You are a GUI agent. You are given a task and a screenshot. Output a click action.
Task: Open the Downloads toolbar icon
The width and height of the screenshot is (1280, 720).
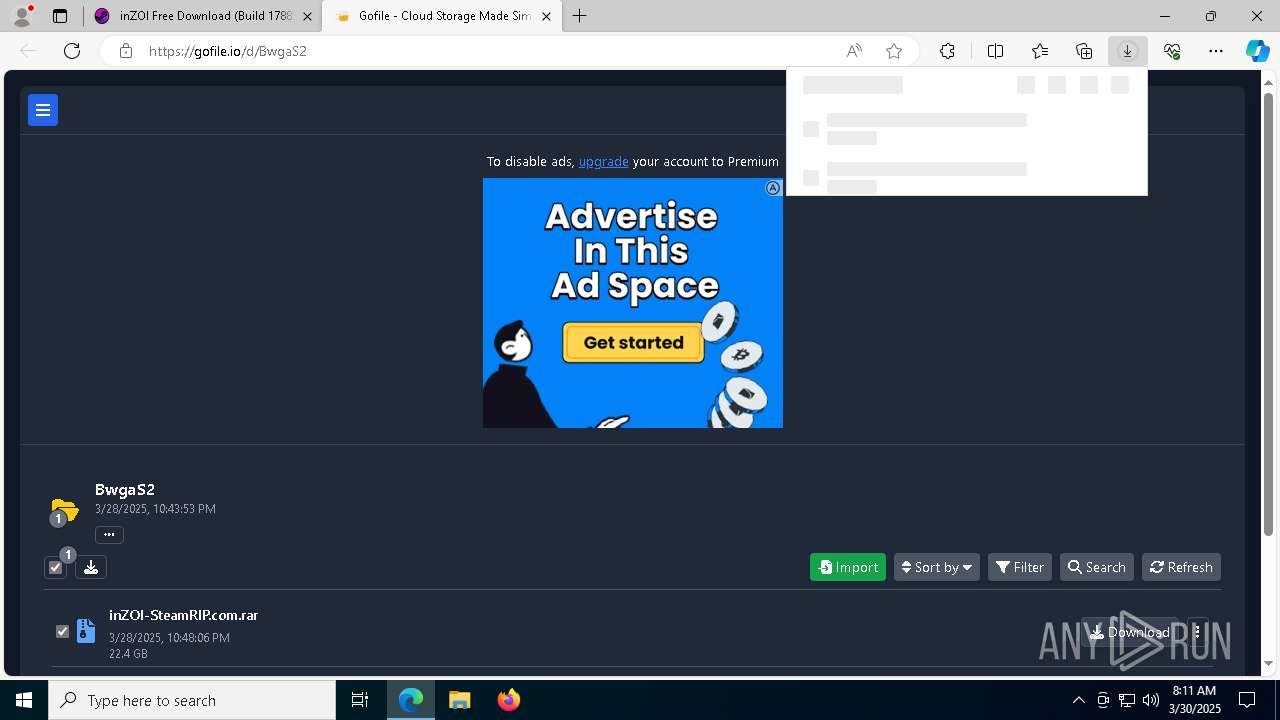[x=1128, y=51]
